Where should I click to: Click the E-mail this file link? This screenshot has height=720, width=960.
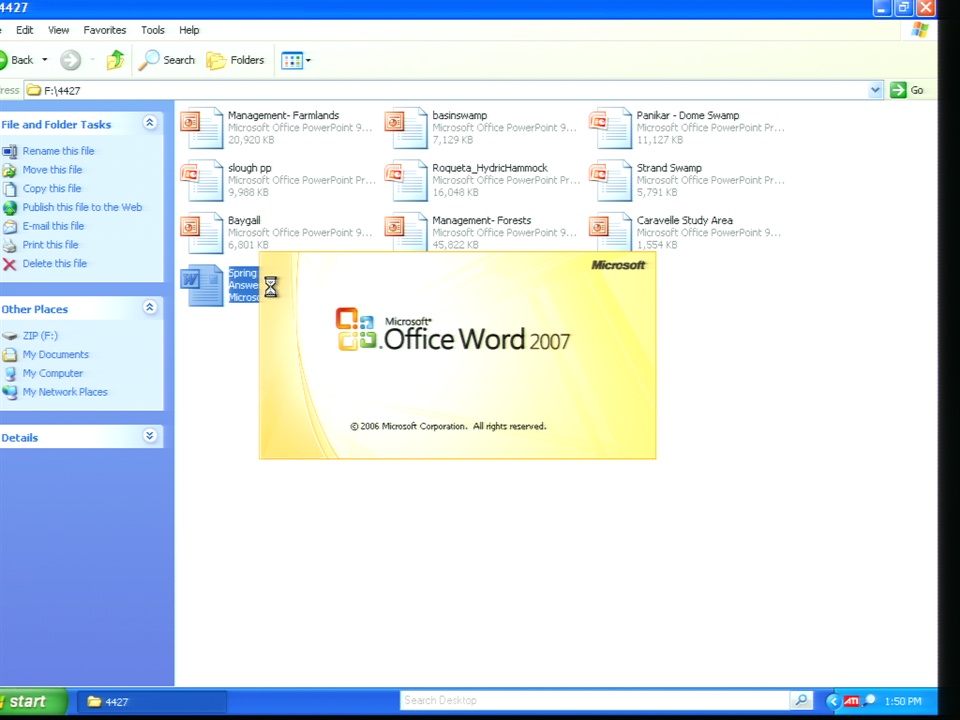click(54, 226)
